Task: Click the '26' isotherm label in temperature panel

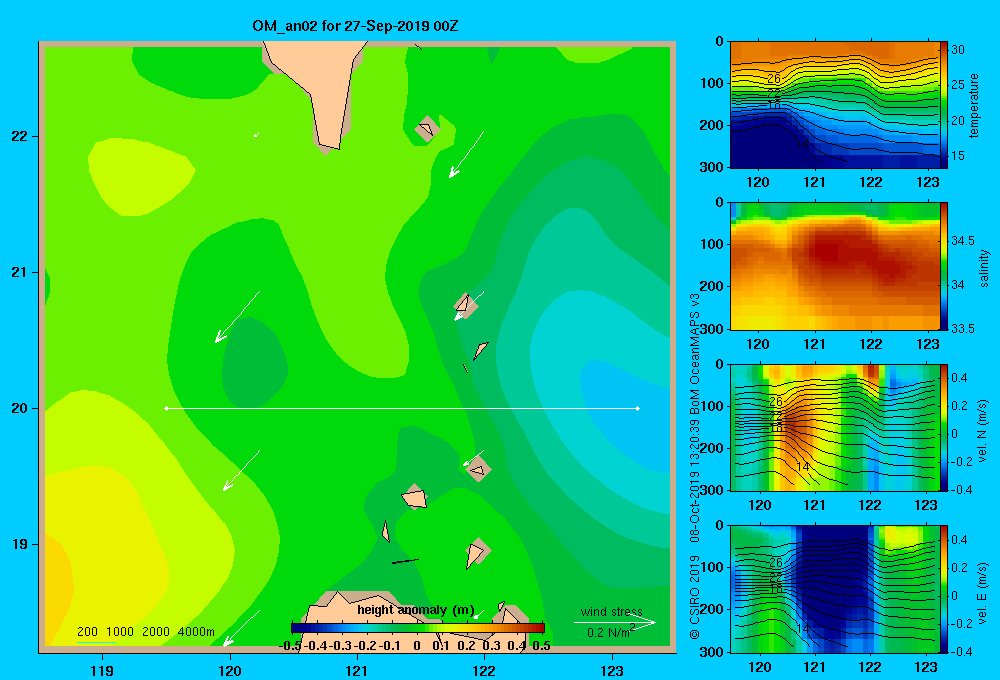Action: click(x=774, y=79)
